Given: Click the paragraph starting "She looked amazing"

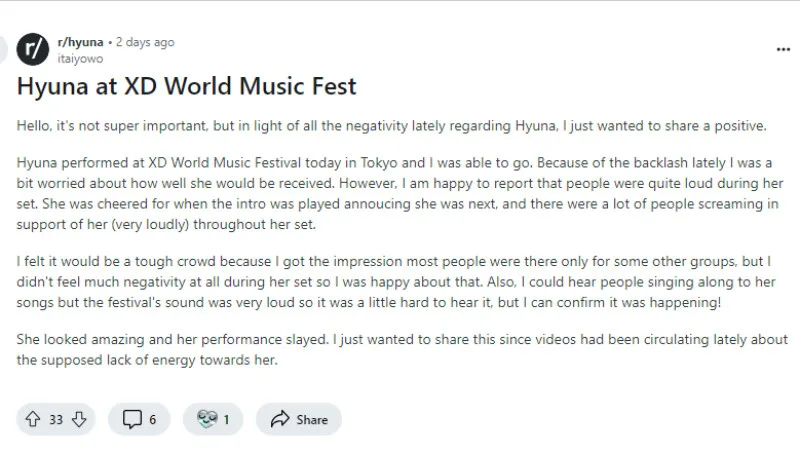Looking at the screenshot, I should 400,350.
